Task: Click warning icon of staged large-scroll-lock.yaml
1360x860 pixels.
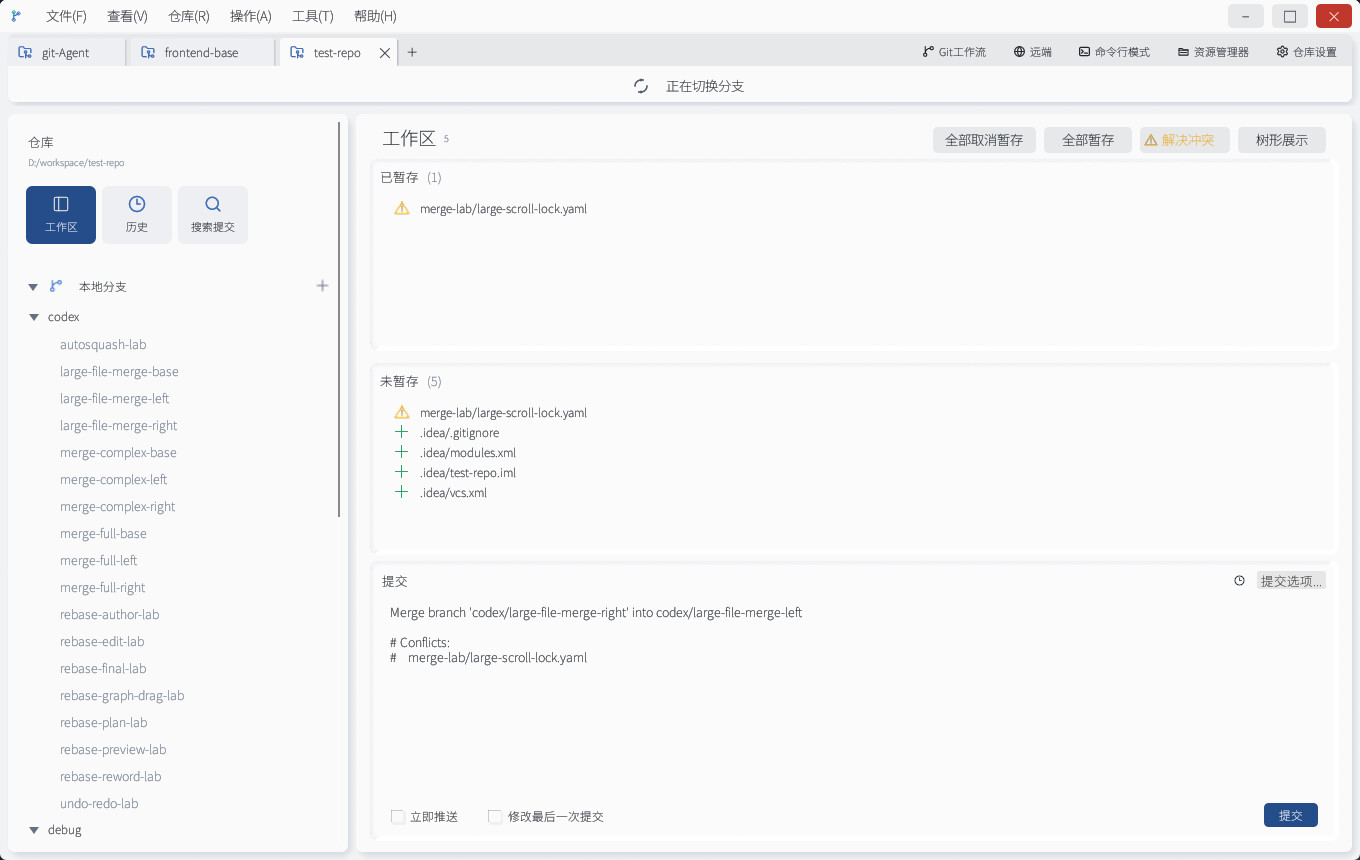Action: click(x=402, y=209)
